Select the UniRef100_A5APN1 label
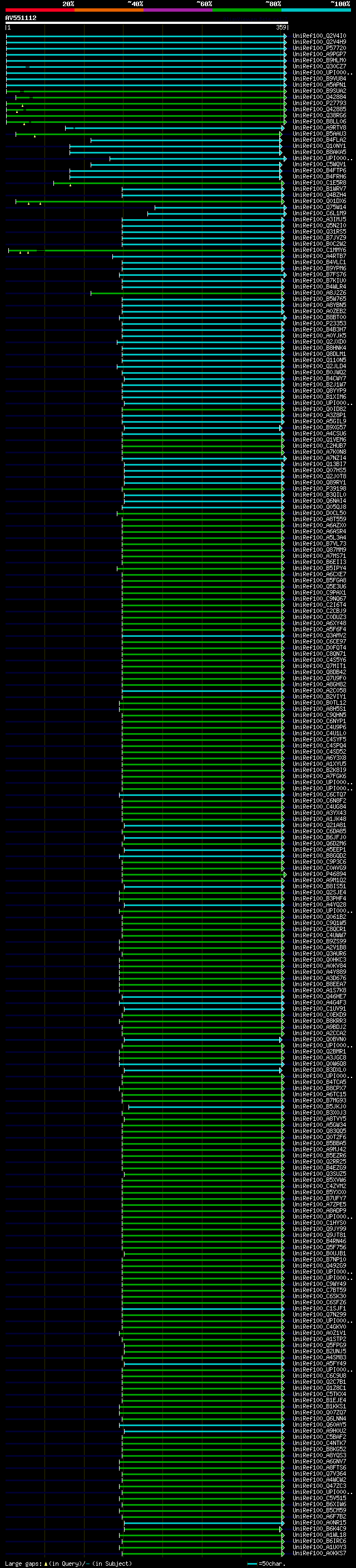This screenshot has width=356, height=1568. pyautogui.click(x=319, y=85)
